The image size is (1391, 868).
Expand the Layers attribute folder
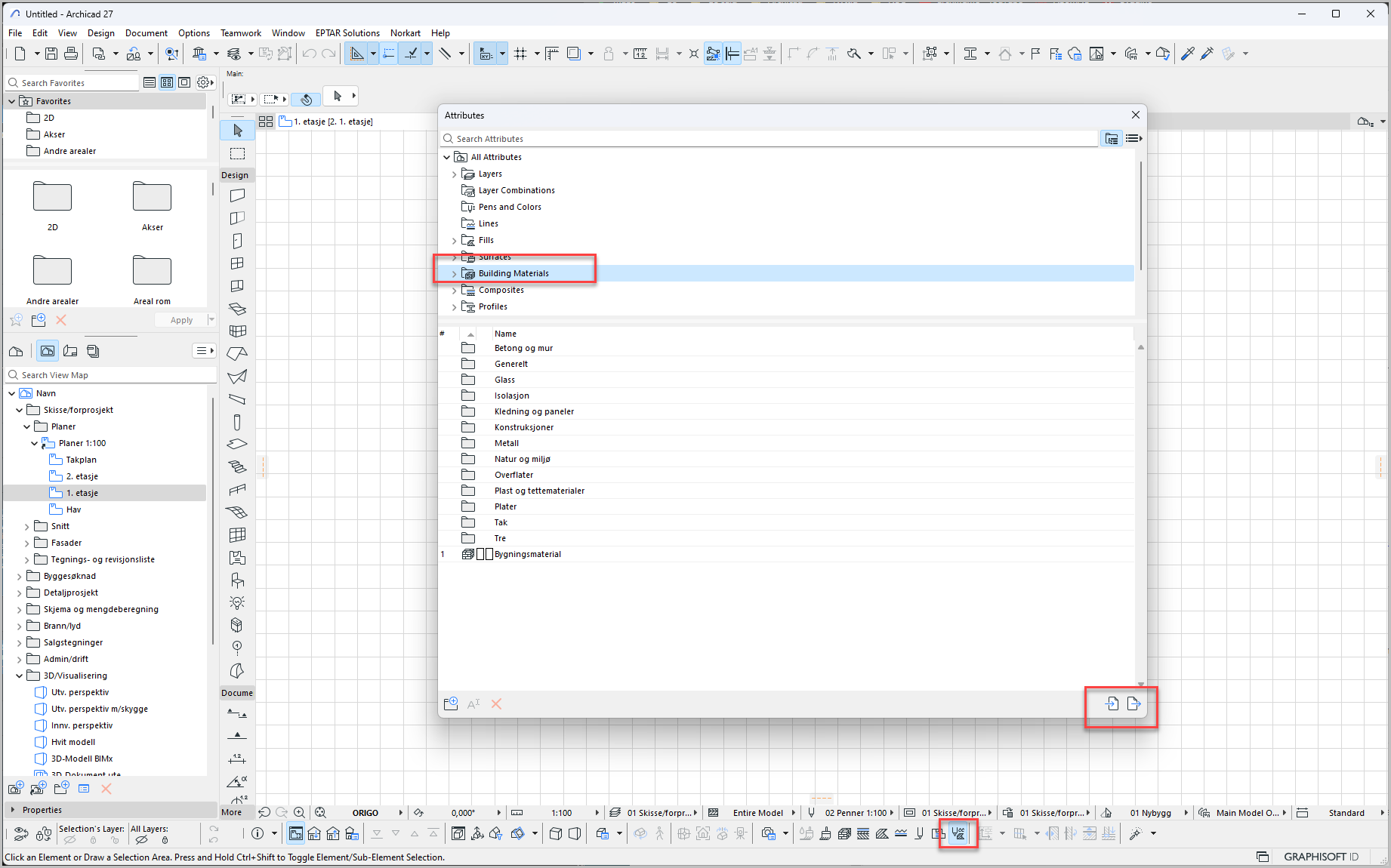[454, 174]
